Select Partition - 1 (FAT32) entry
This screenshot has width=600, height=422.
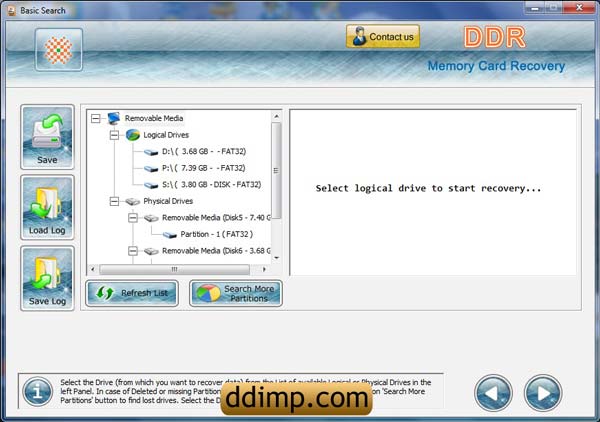tap(217, 234)
